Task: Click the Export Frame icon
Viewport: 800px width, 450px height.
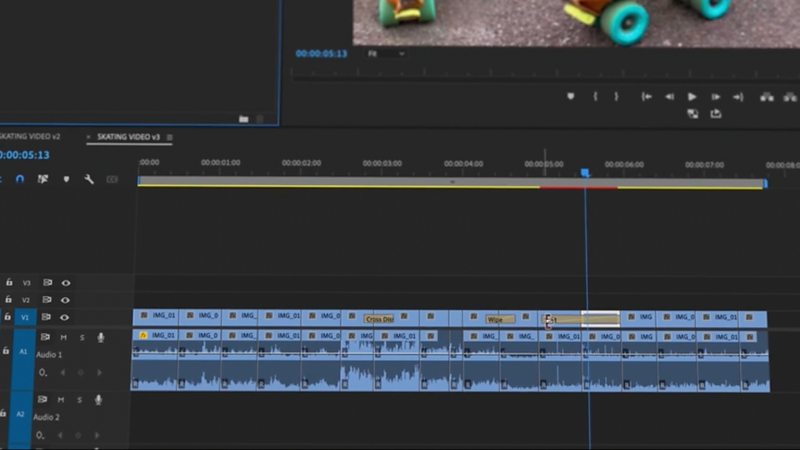Action: [x=716, y=114]
